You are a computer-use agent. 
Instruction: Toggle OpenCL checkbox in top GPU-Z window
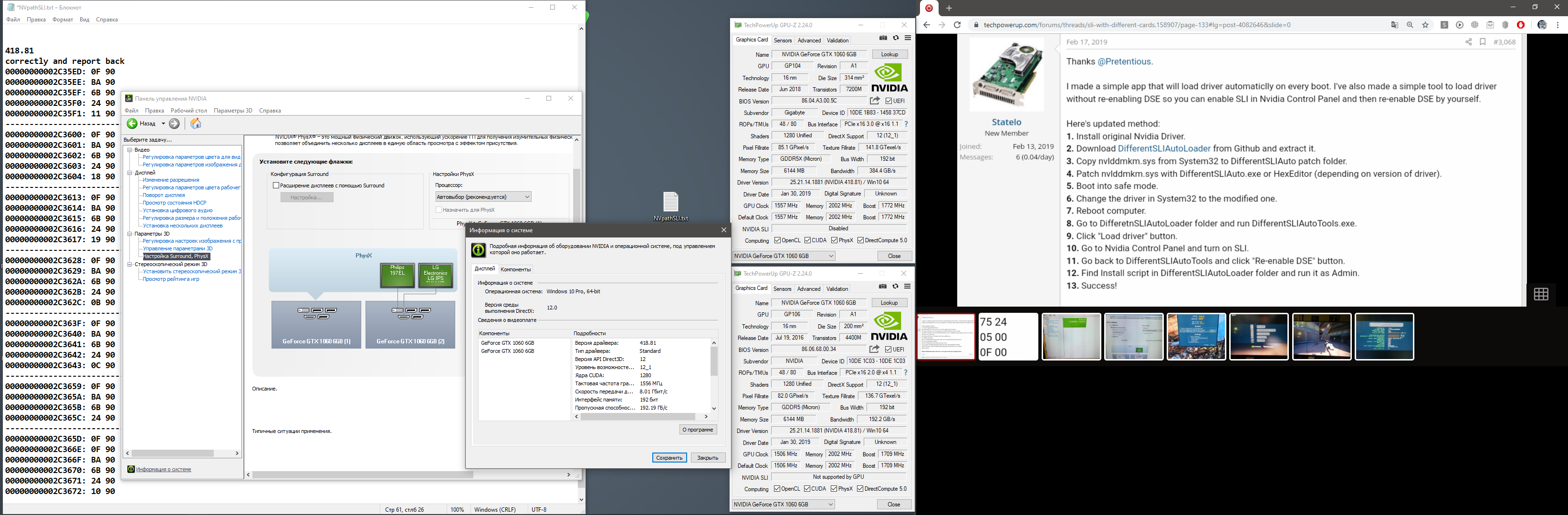coord(777,240)
